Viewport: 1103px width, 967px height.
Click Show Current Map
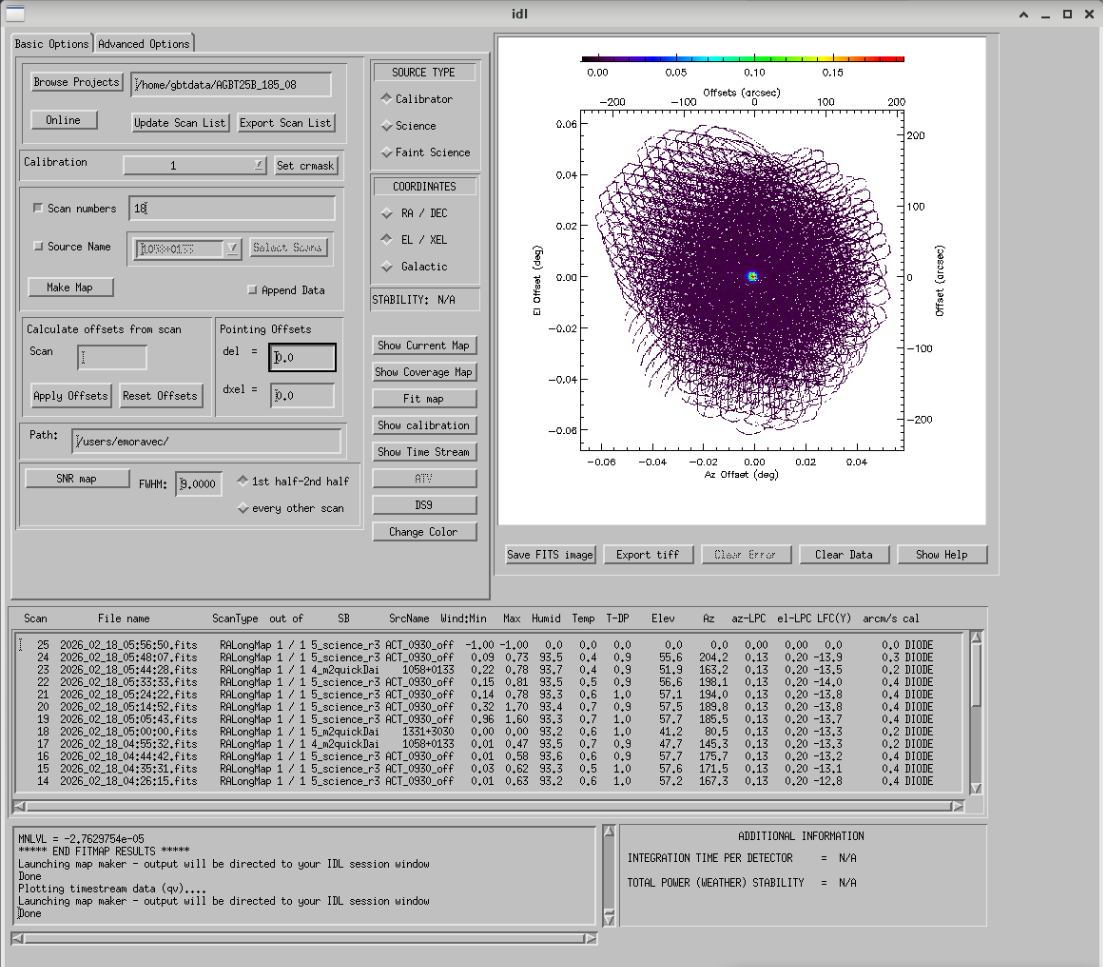click(423, 345)
